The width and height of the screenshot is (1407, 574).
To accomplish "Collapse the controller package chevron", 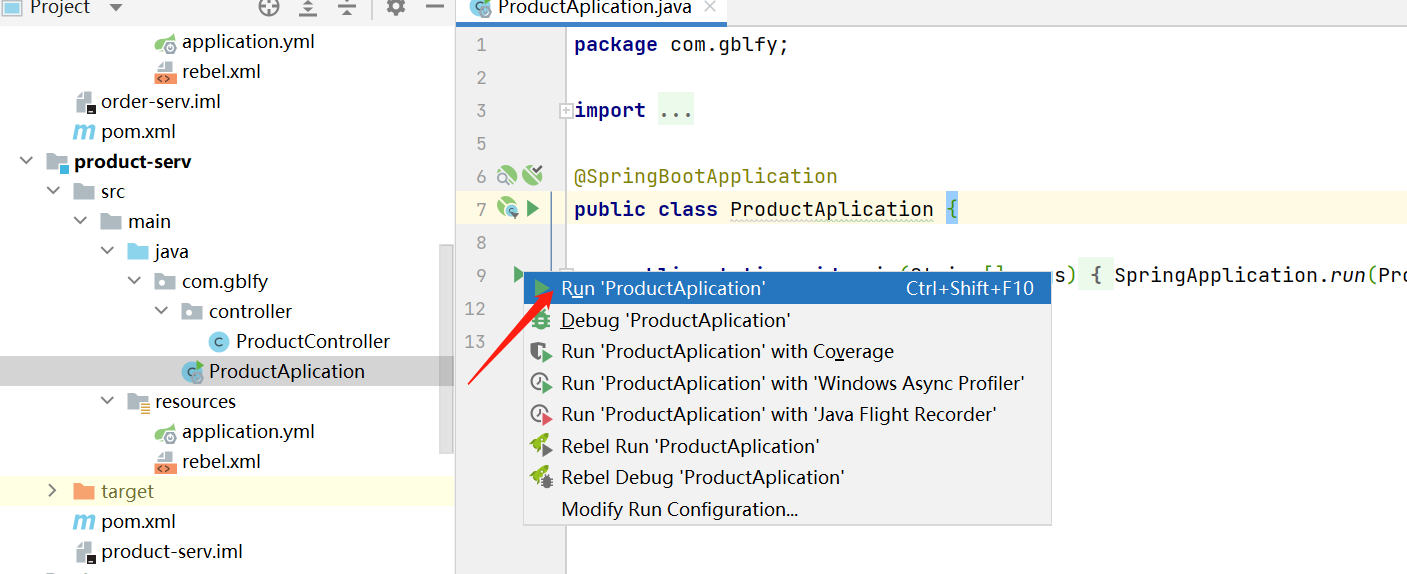I will [x=161, y=311].
